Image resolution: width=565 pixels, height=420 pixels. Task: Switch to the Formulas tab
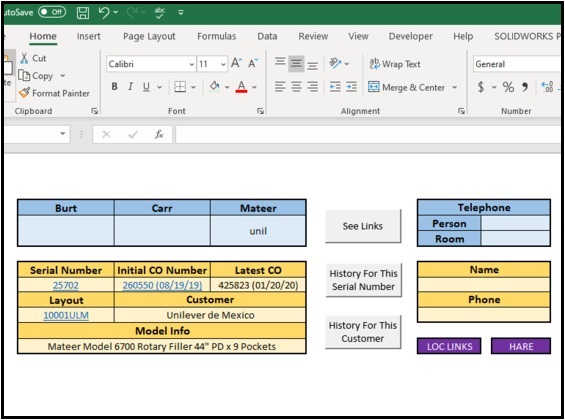pos(217,36)
